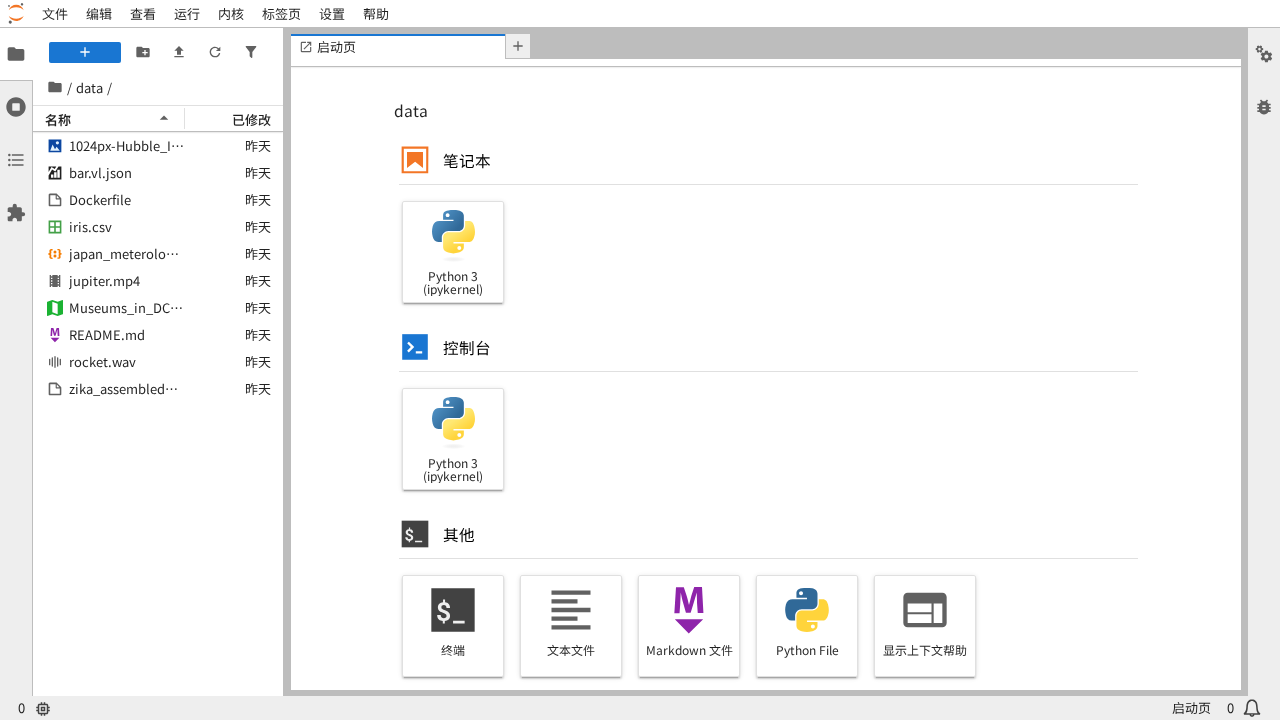Open notifications bell in status bar
Viewport: 1280px width, 720px height.
click(1252, 708)
